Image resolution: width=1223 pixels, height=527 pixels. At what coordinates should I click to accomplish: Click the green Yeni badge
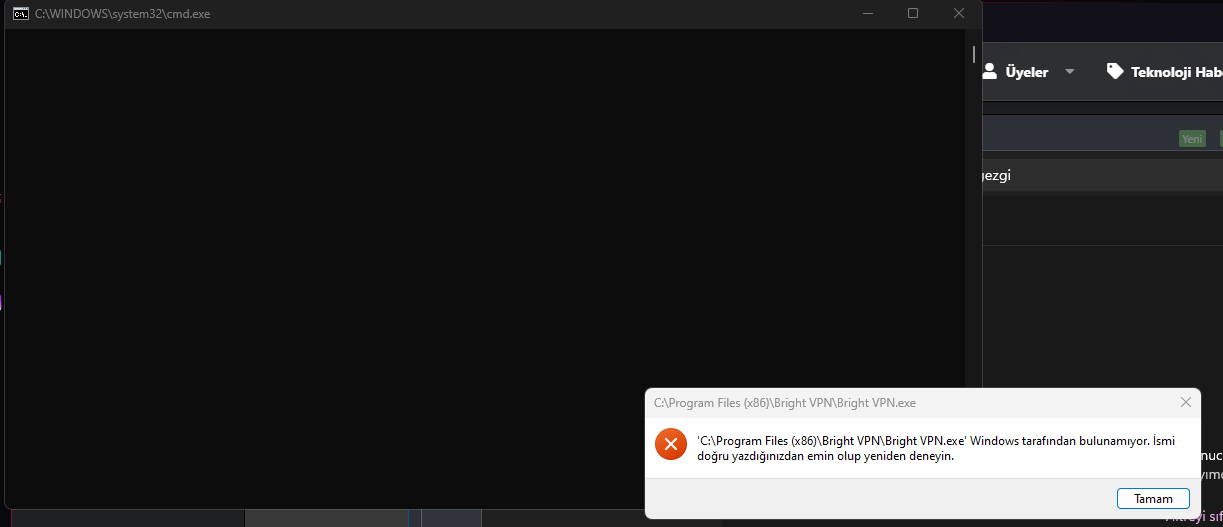[1192, 139]
